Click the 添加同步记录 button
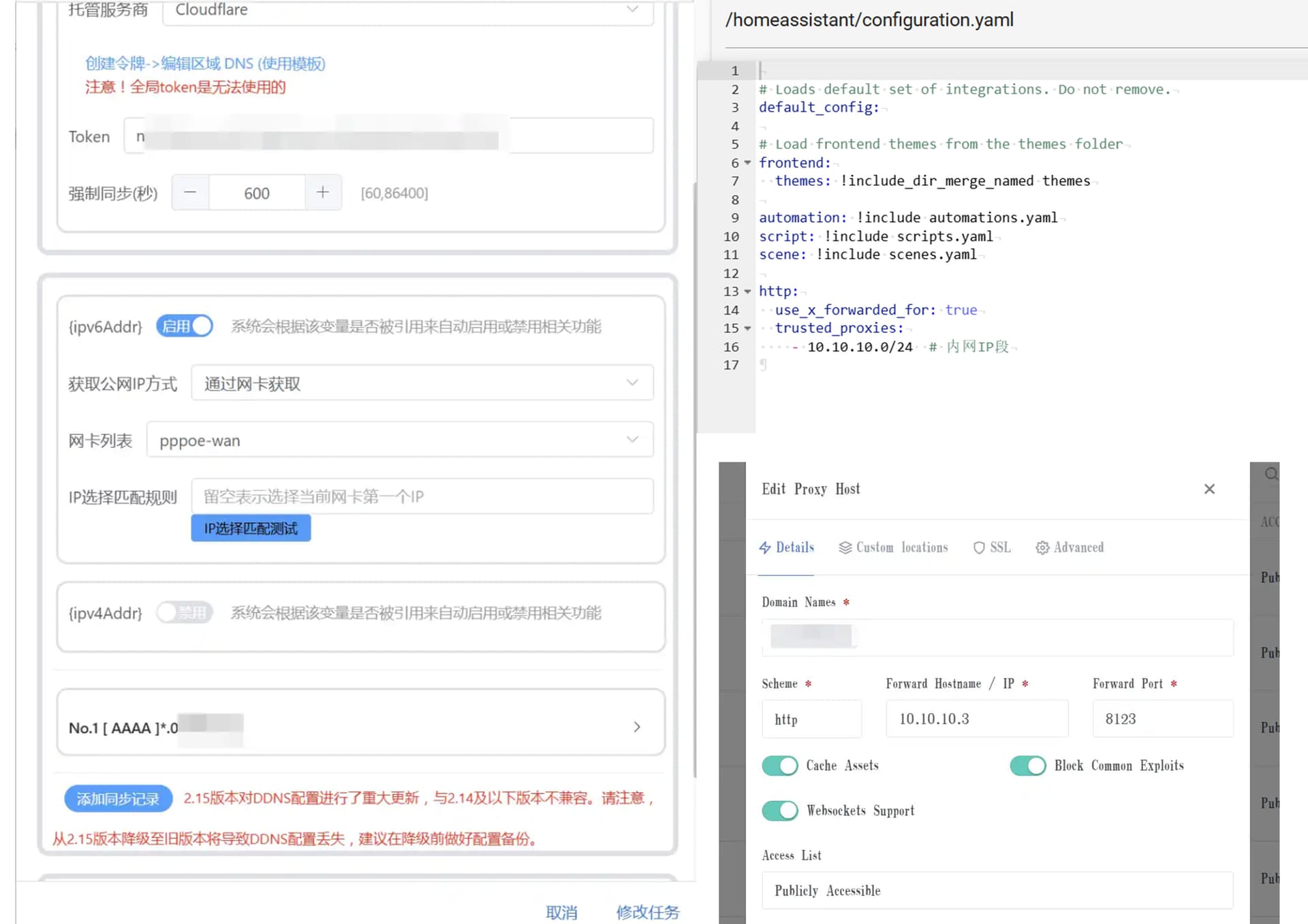 (118, 798)
